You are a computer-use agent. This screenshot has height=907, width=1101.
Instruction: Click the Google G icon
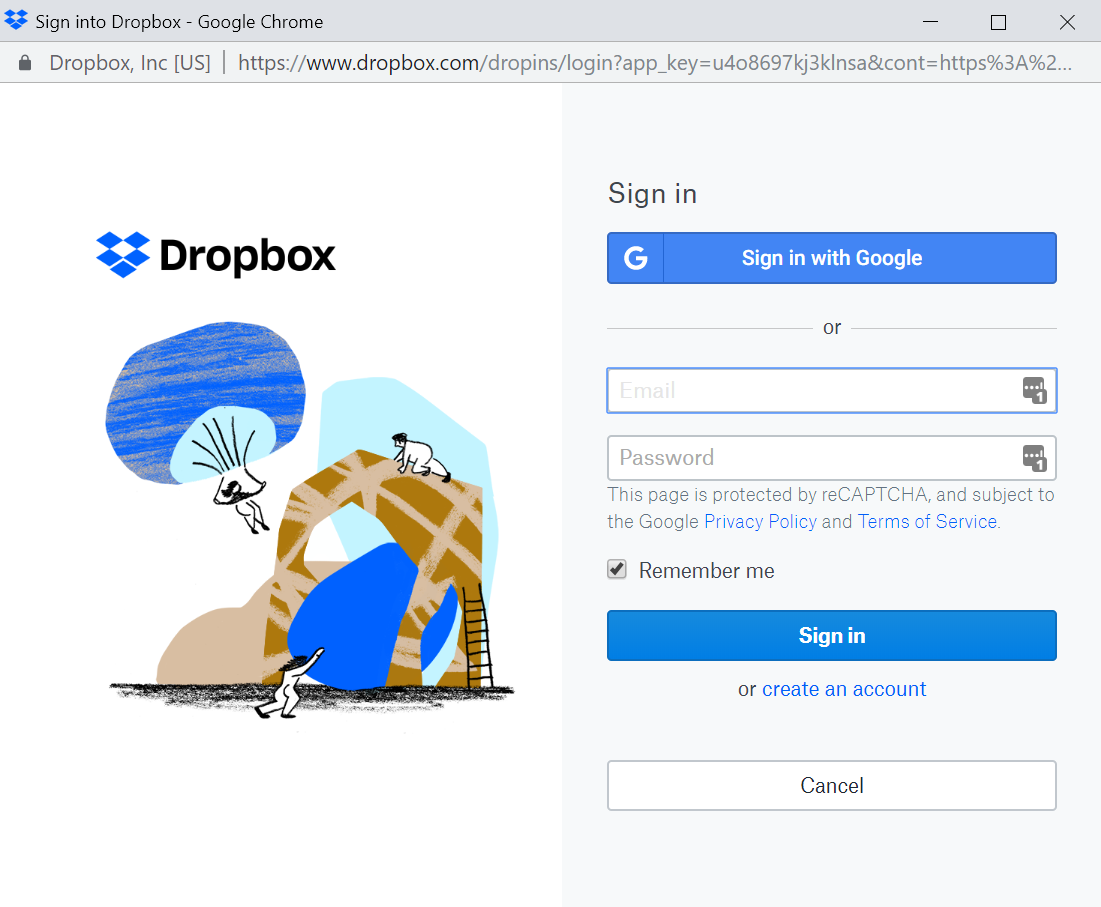click(x=636, y=258)
